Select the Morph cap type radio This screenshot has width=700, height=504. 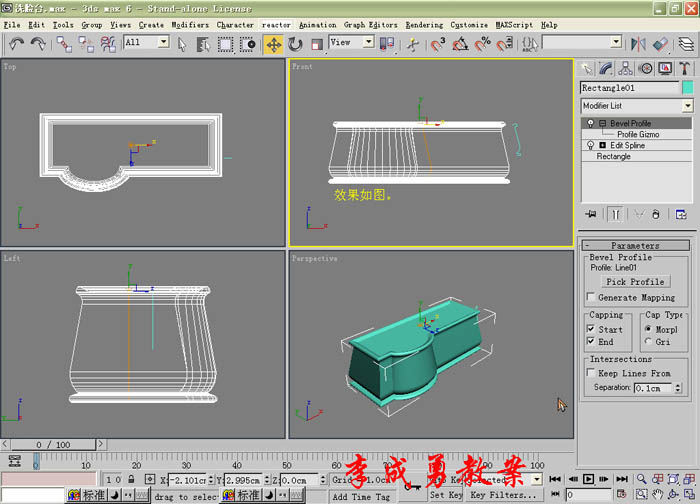(648, 329)
